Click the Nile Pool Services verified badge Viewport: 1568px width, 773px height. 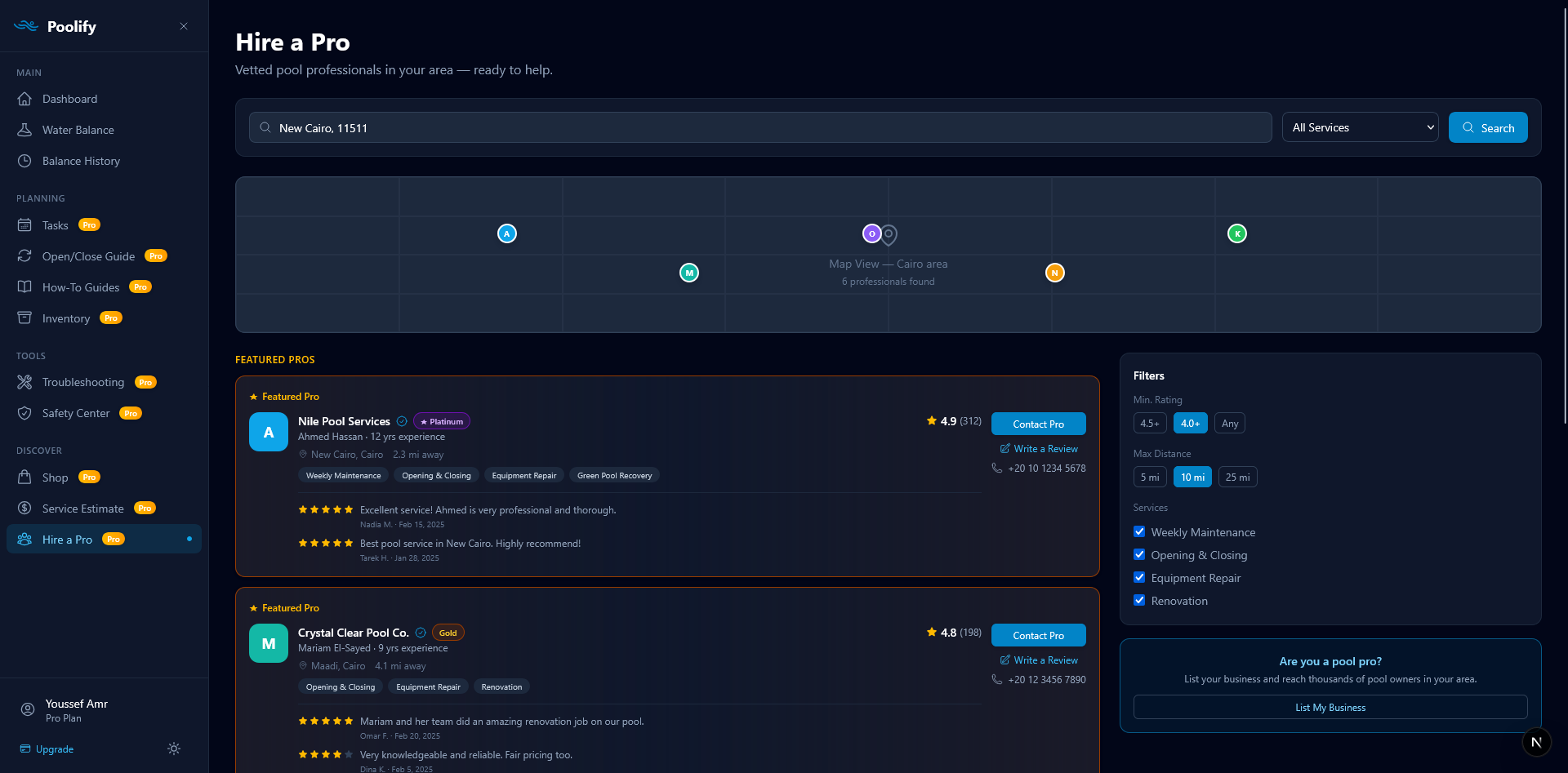402,421
